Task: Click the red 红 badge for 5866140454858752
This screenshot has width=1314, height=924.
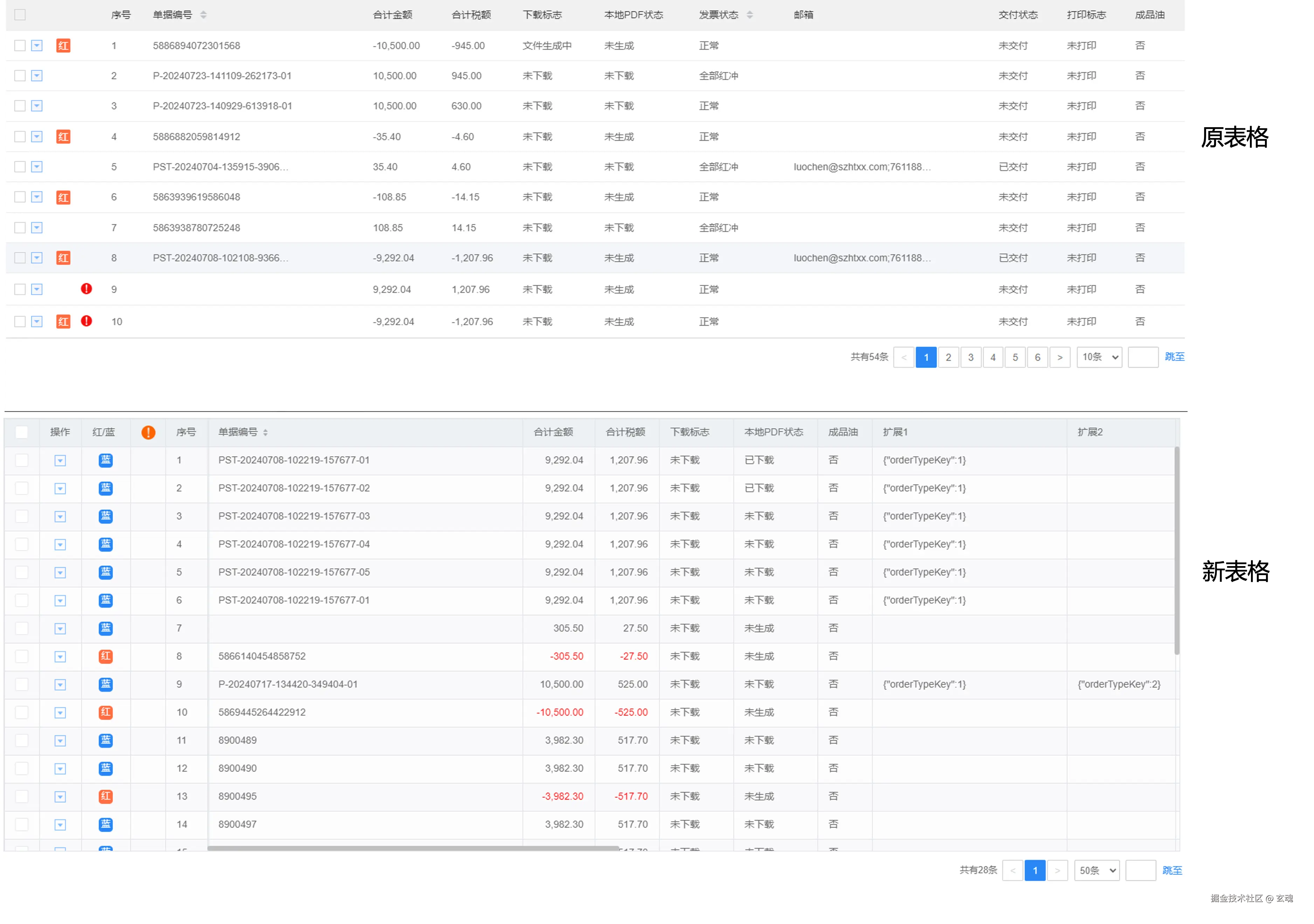Action: 106,657
